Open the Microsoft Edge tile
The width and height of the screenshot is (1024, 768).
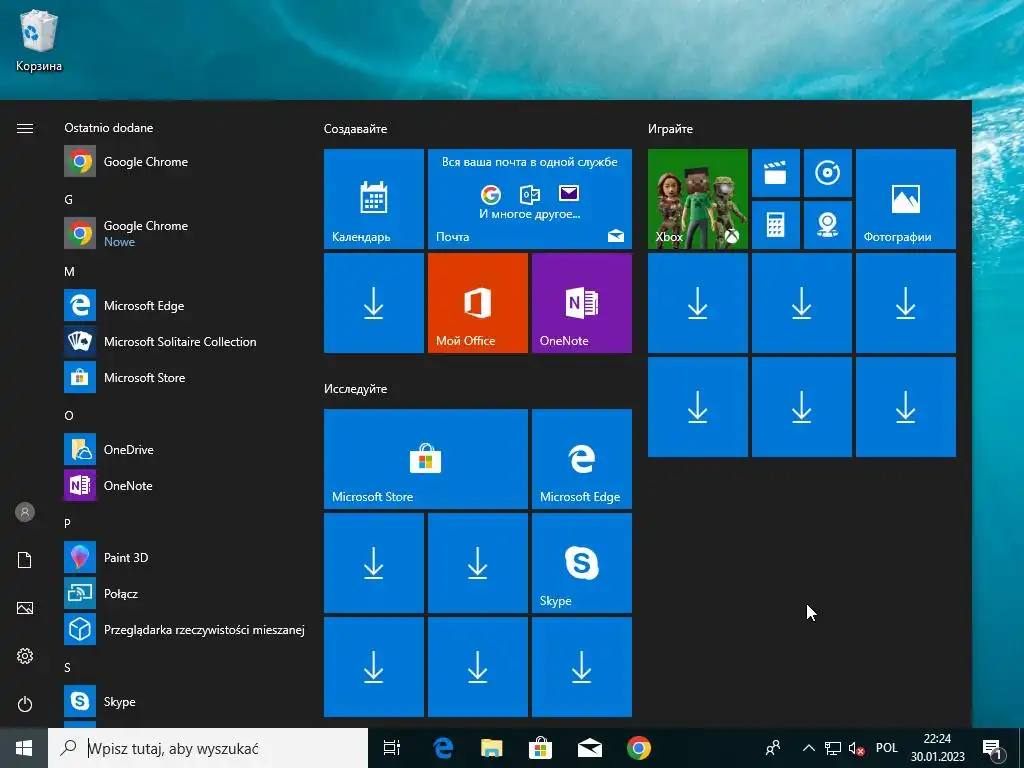pos(582,459)
